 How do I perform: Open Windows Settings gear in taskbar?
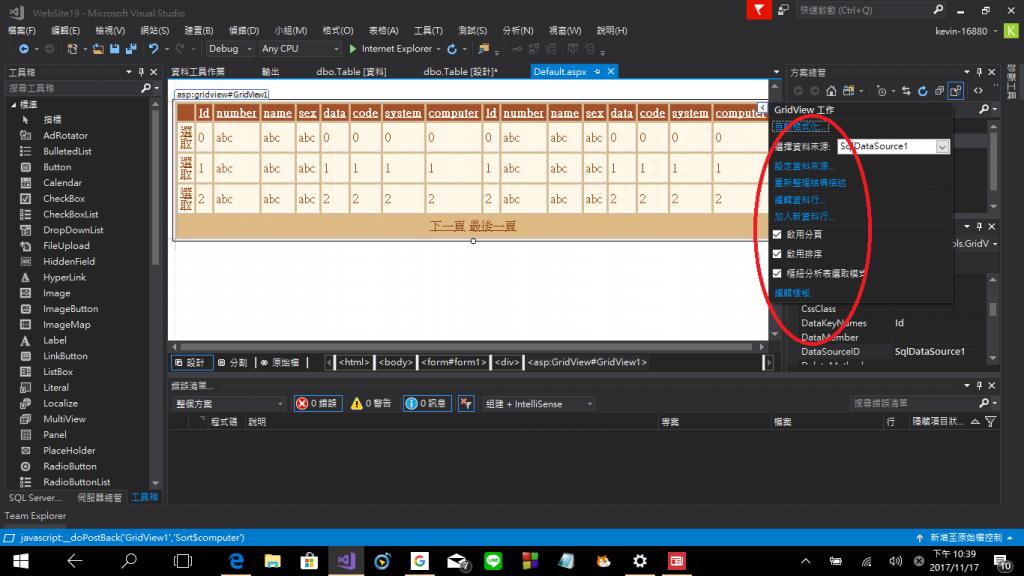click(x=640, y=561)
